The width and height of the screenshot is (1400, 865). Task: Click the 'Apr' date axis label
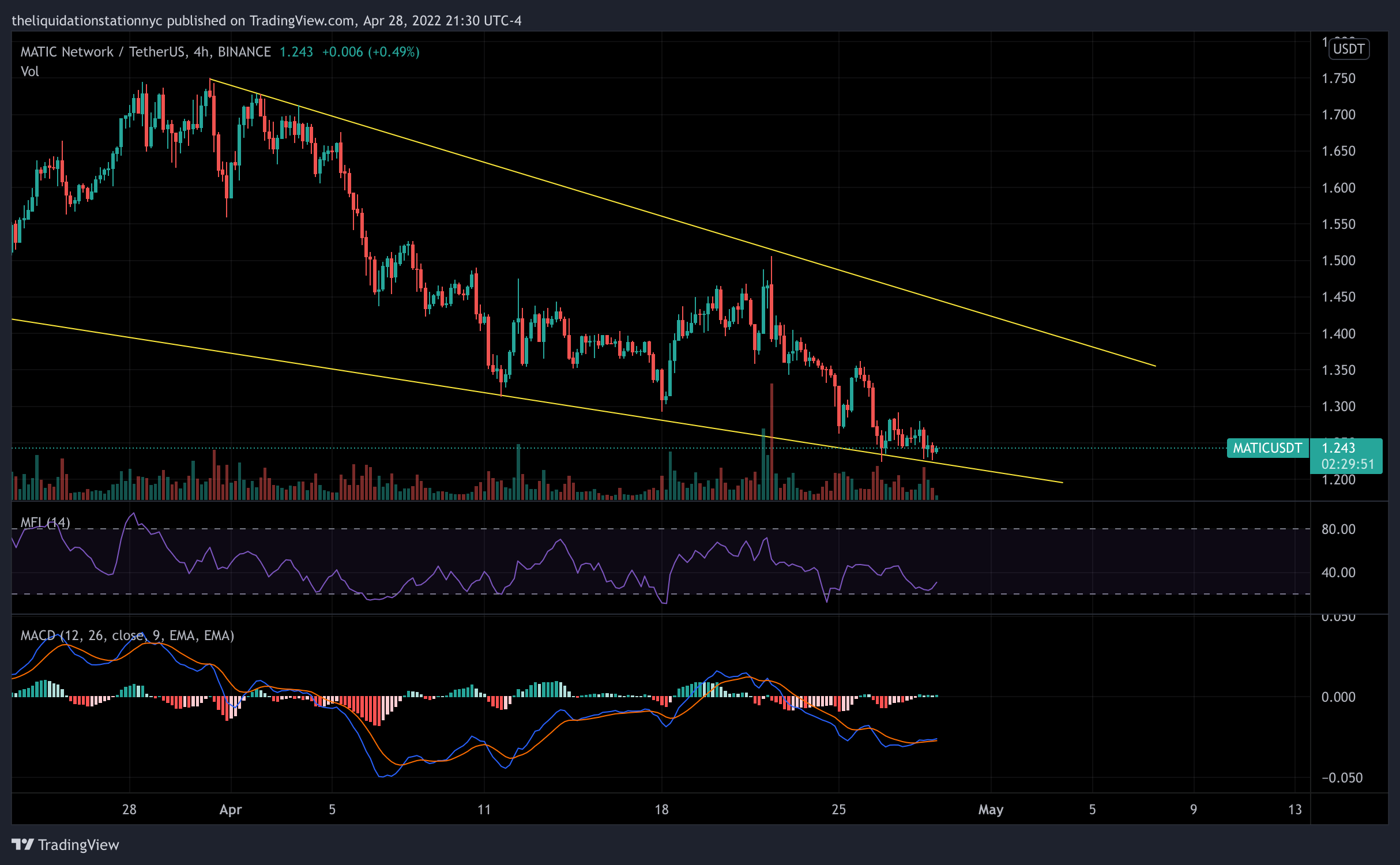(230, 810)
